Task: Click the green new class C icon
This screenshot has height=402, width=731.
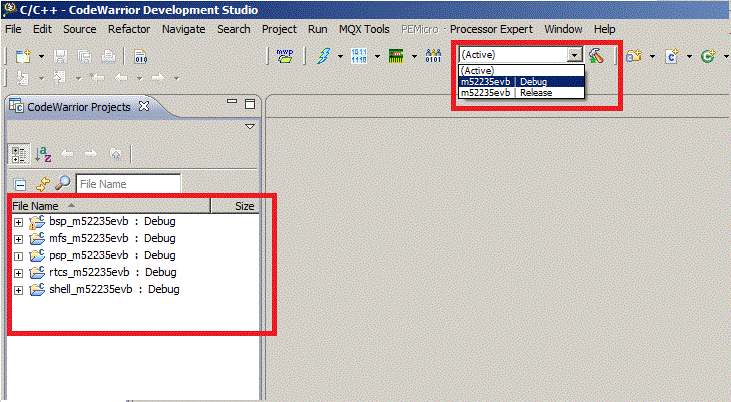Action: (x=708, y=56)
